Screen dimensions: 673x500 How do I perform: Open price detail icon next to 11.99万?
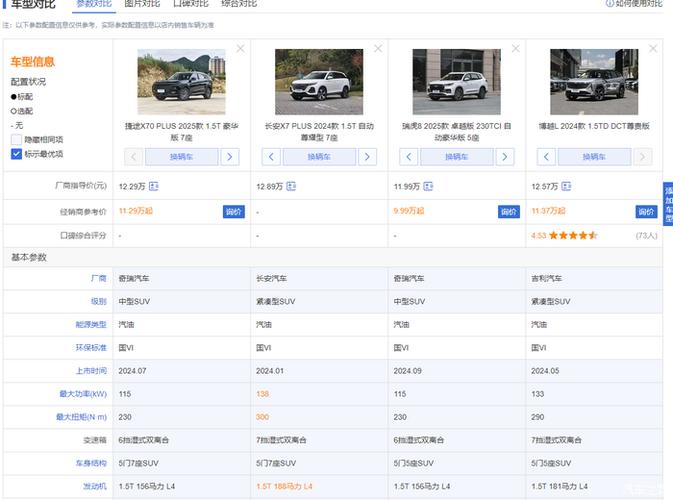coord(428,186)
